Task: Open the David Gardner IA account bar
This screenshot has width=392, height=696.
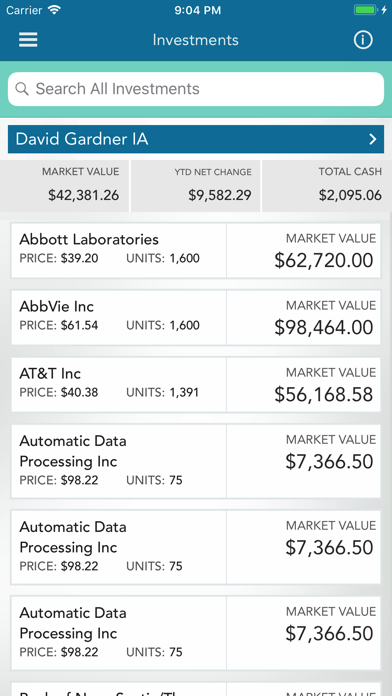Action: [x=196, y=139]
